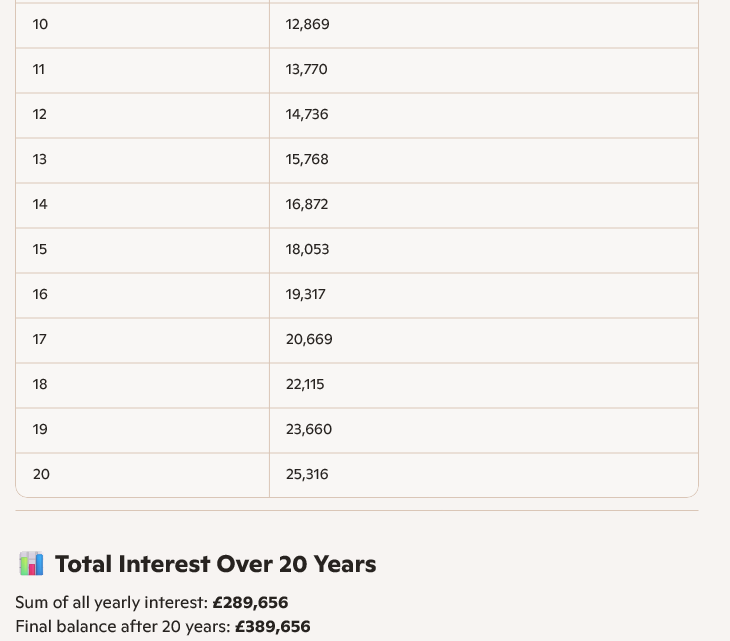Image resolution: width=730 pixels, height=641 pixels.
Task: Select the year 10 row cell
Action: [x=40, y=24]
